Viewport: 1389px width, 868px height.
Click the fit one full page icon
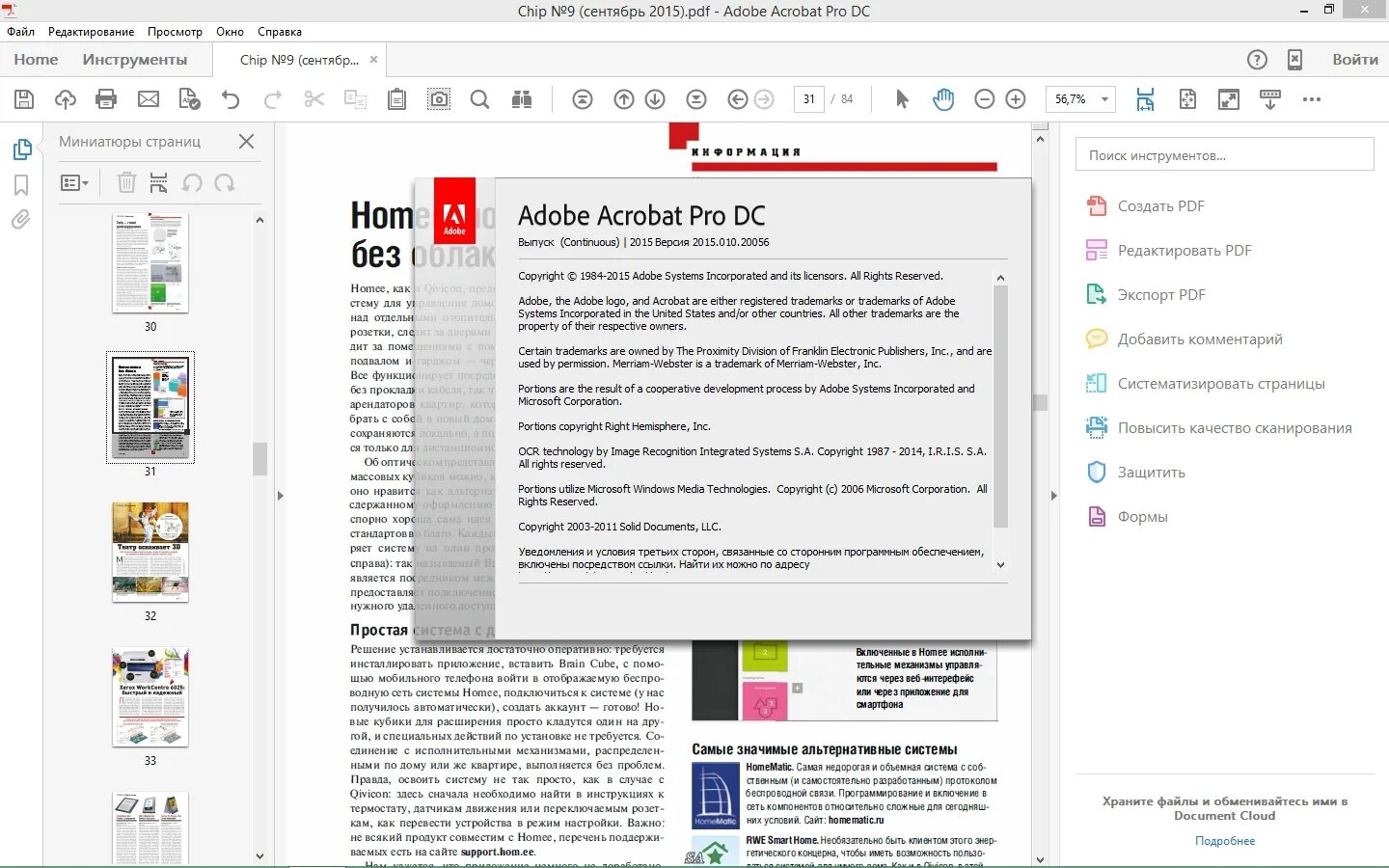click(x=1187, y=99)
